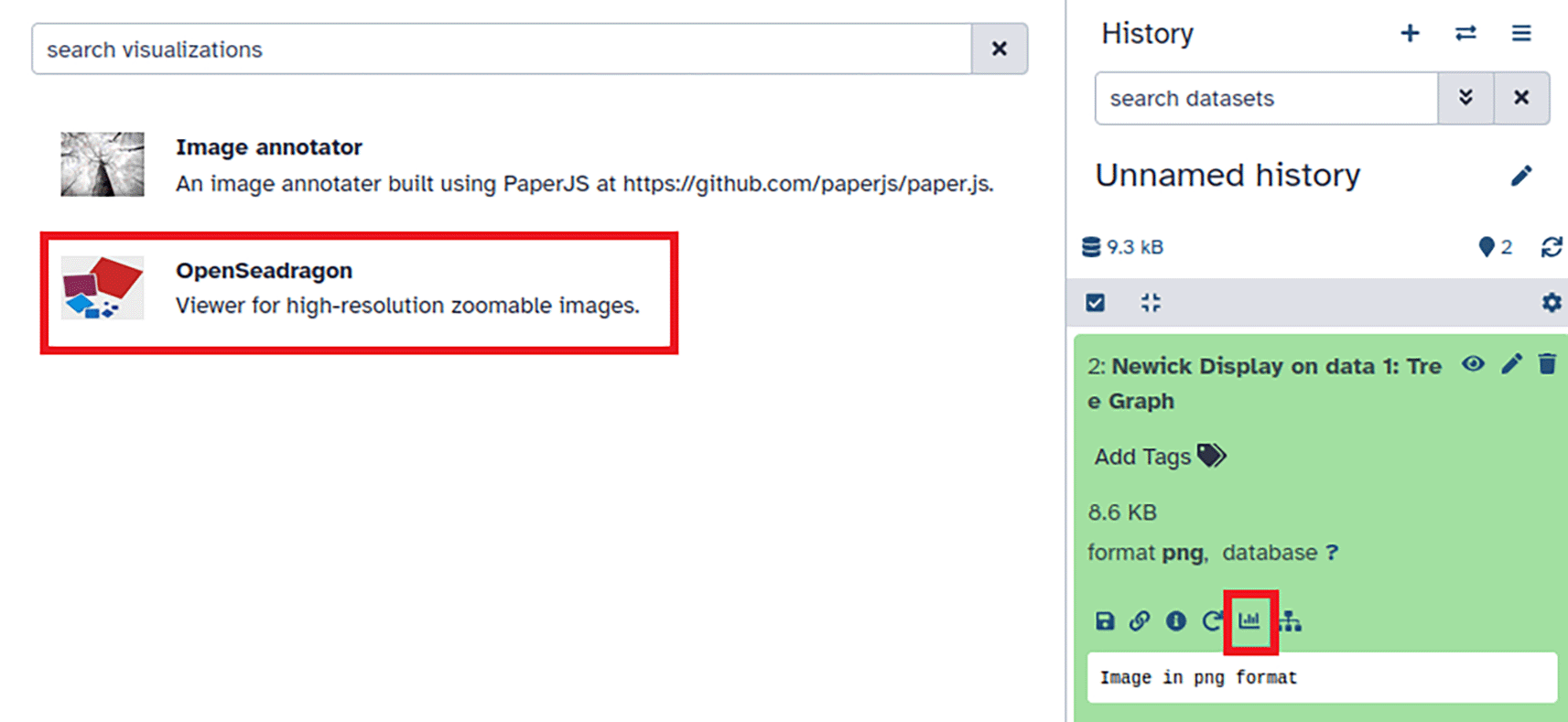Refresh the history panel
Screen dimensions: 1568x722
coord(1552,247)
